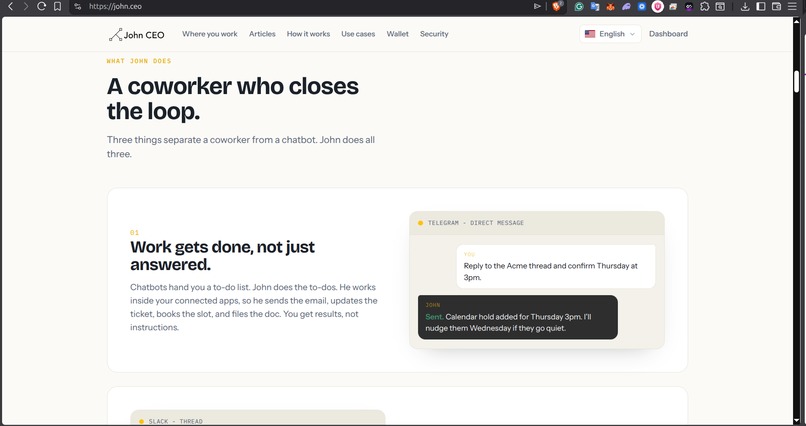Click John's 'Sent. Calendar hold added' reply bubble

[518, 317]
